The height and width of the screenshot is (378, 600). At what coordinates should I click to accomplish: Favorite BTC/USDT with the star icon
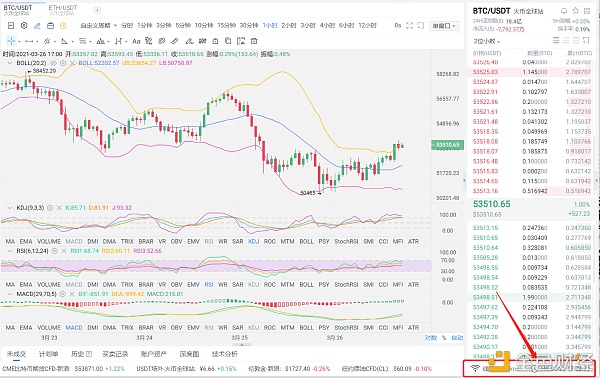click(x=576, y=11)
